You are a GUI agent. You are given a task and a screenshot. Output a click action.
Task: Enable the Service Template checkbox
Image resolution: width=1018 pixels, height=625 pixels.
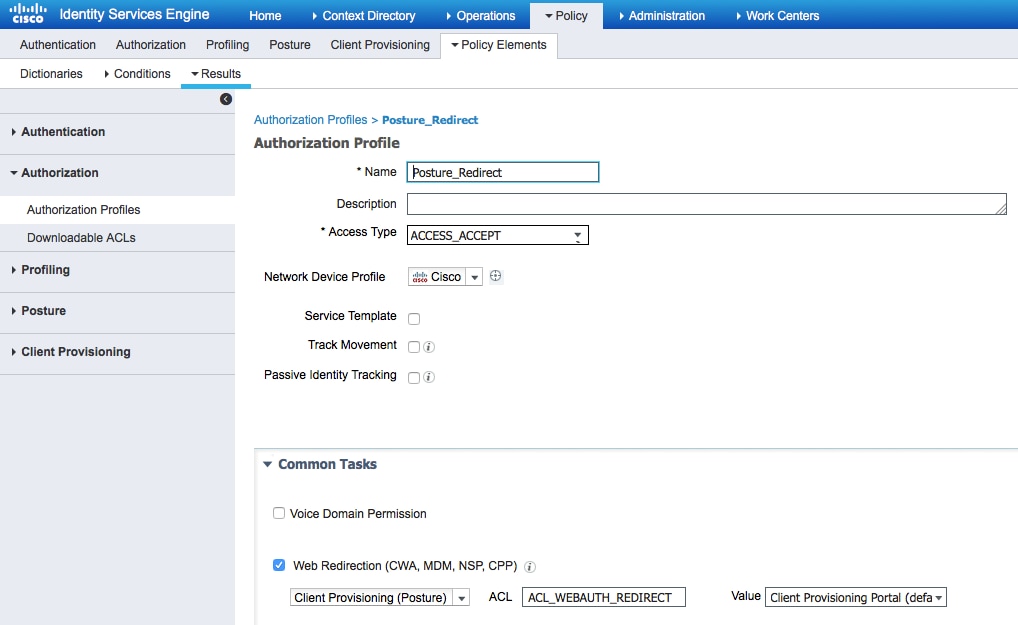coord(414,319)
